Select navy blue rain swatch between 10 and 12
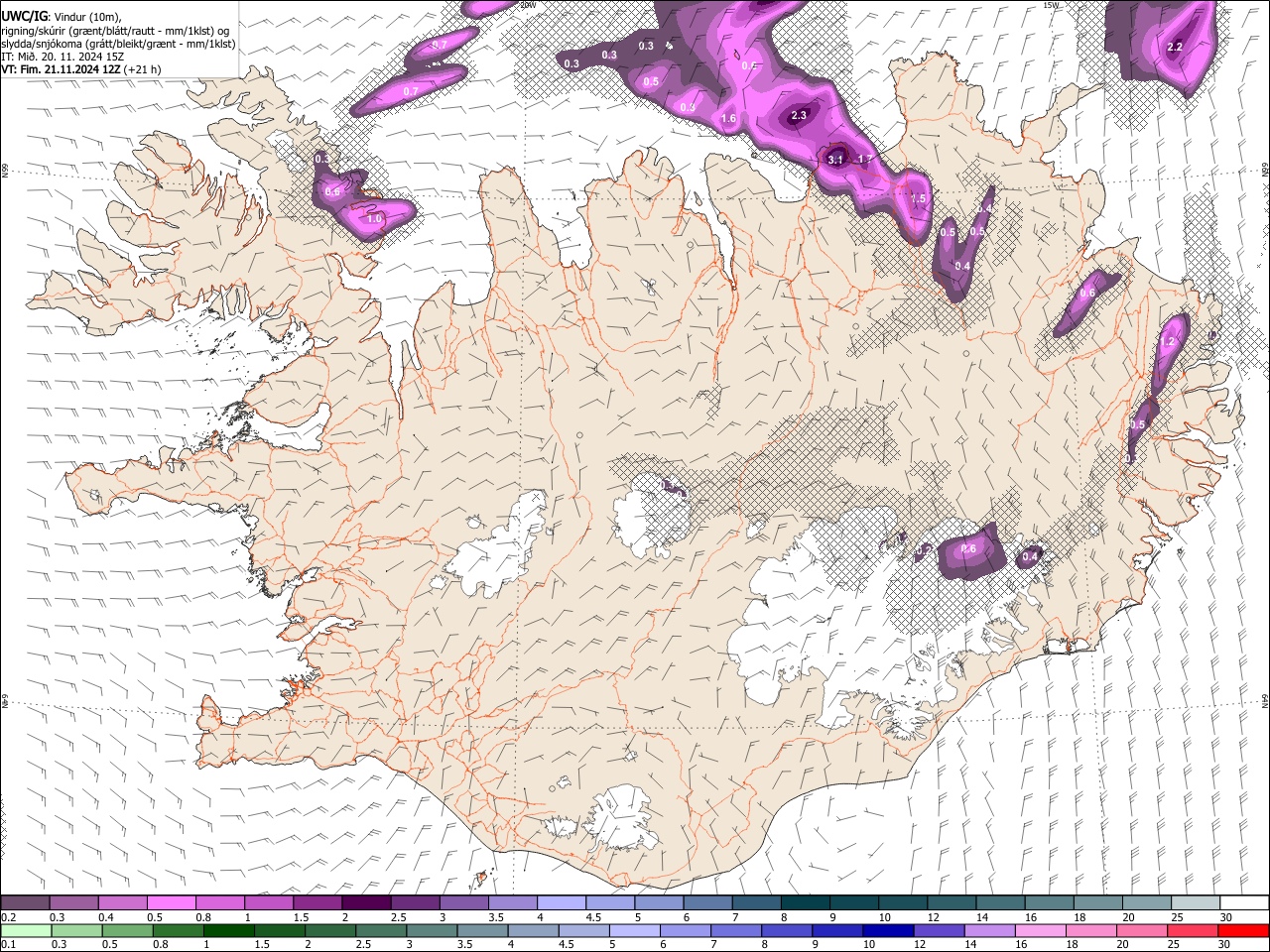The width and height of the screenshot is (1270, 952). [889, 930]
